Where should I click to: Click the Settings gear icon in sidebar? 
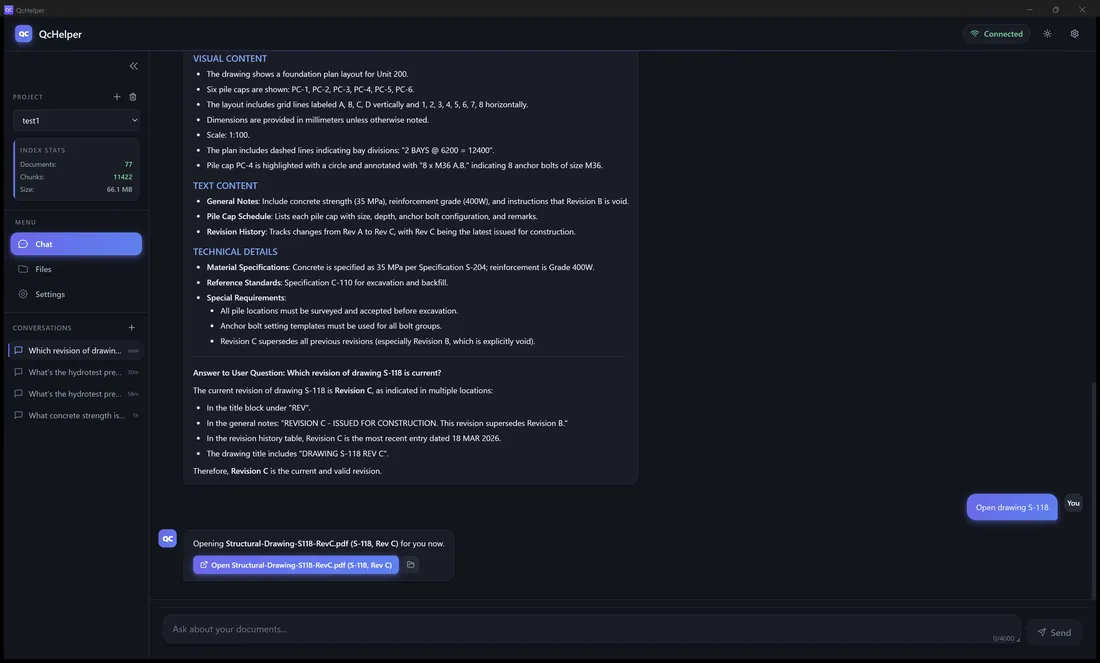pos(23,295)
